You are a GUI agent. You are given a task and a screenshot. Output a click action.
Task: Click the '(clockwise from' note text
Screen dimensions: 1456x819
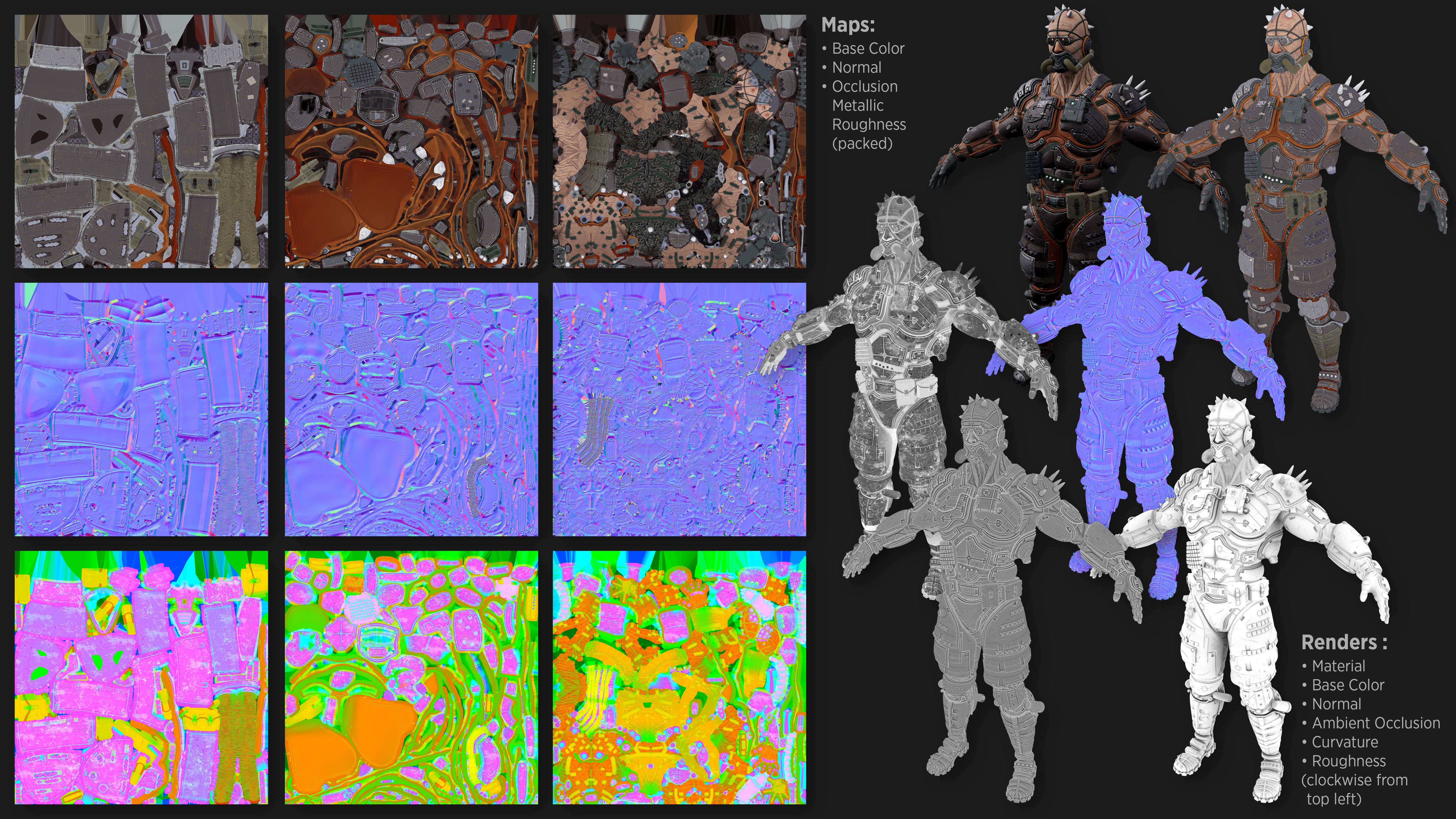pyautogui.click(x=1354, y=780)
